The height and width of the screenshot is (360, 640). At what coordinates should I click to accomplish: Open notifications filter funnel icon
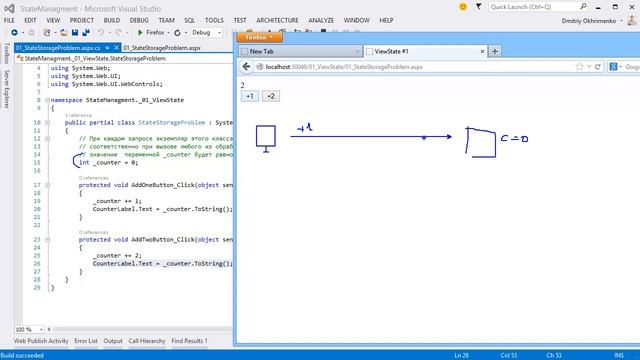478,7
